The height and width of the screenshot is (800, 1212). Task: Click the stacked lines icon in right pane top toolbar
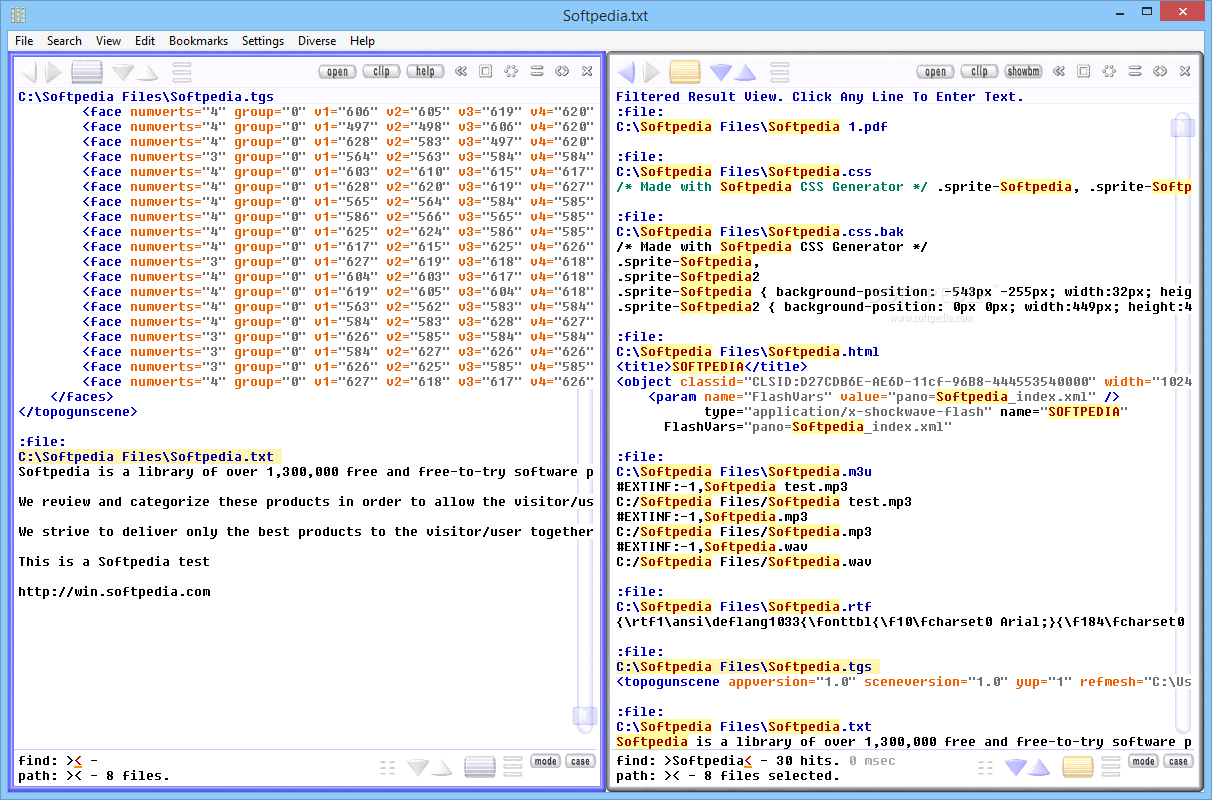(779, 72)
